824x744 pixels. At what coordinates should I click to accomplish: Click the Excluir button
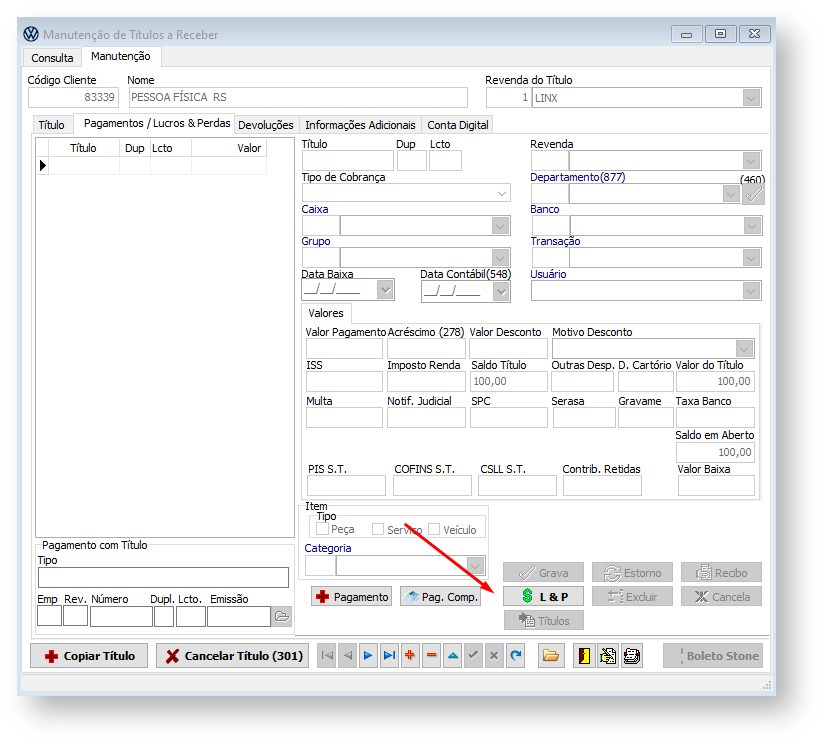[632, 596]
